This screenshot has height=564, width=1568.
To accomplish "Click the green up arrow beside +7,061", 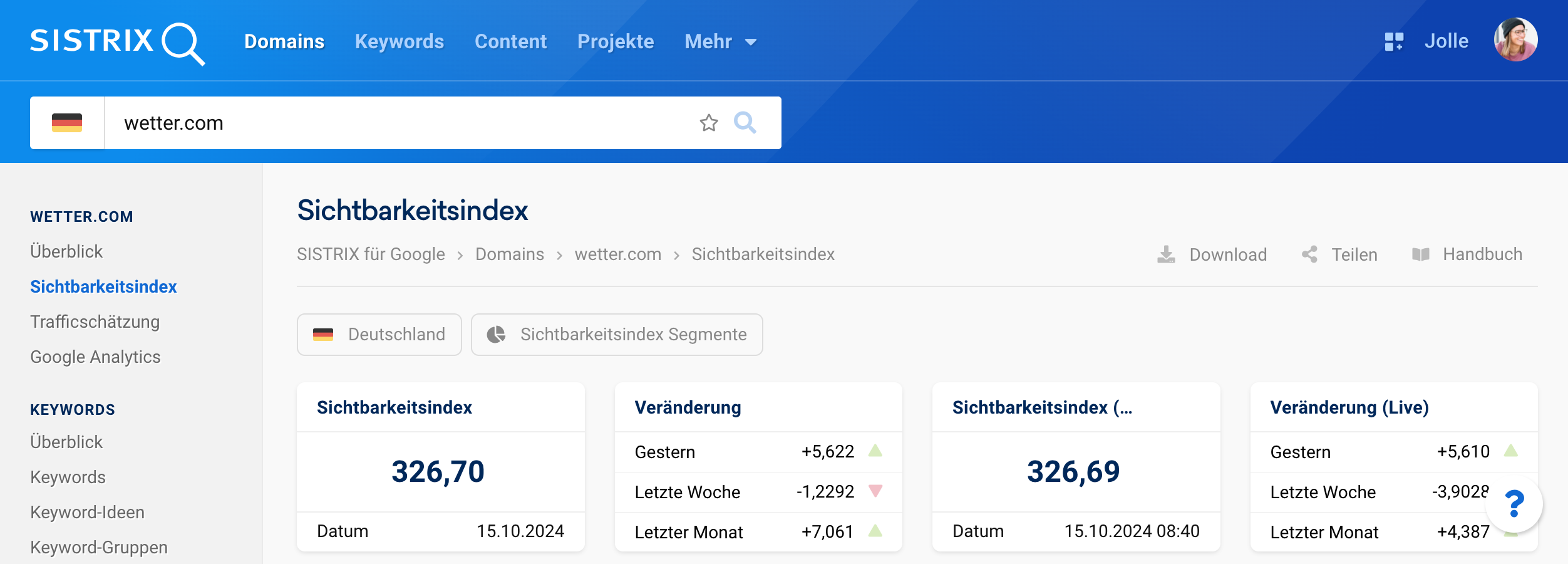I will (875, 531).
